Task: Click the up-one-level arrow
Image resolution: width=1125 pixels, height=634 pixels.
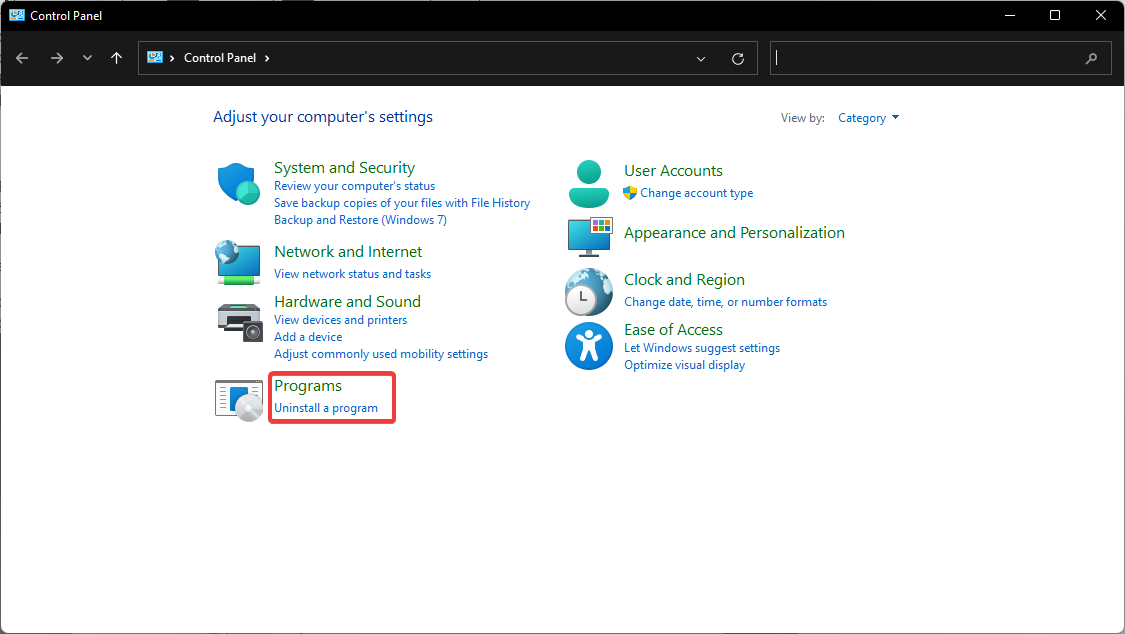Action: (116, 57)
